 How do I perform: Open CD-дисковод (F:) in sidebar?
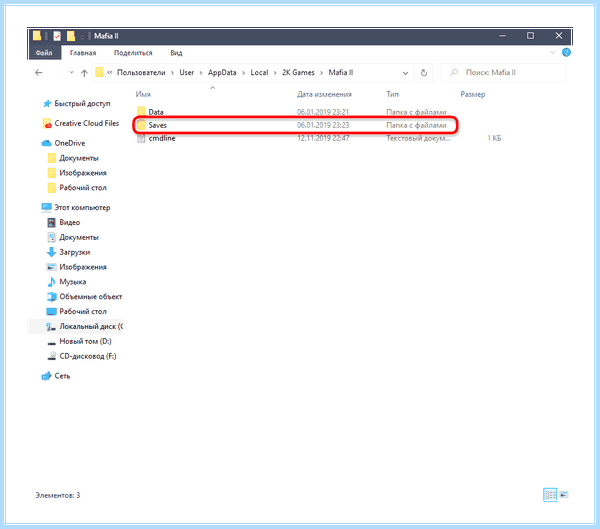[x=88, y=356]
